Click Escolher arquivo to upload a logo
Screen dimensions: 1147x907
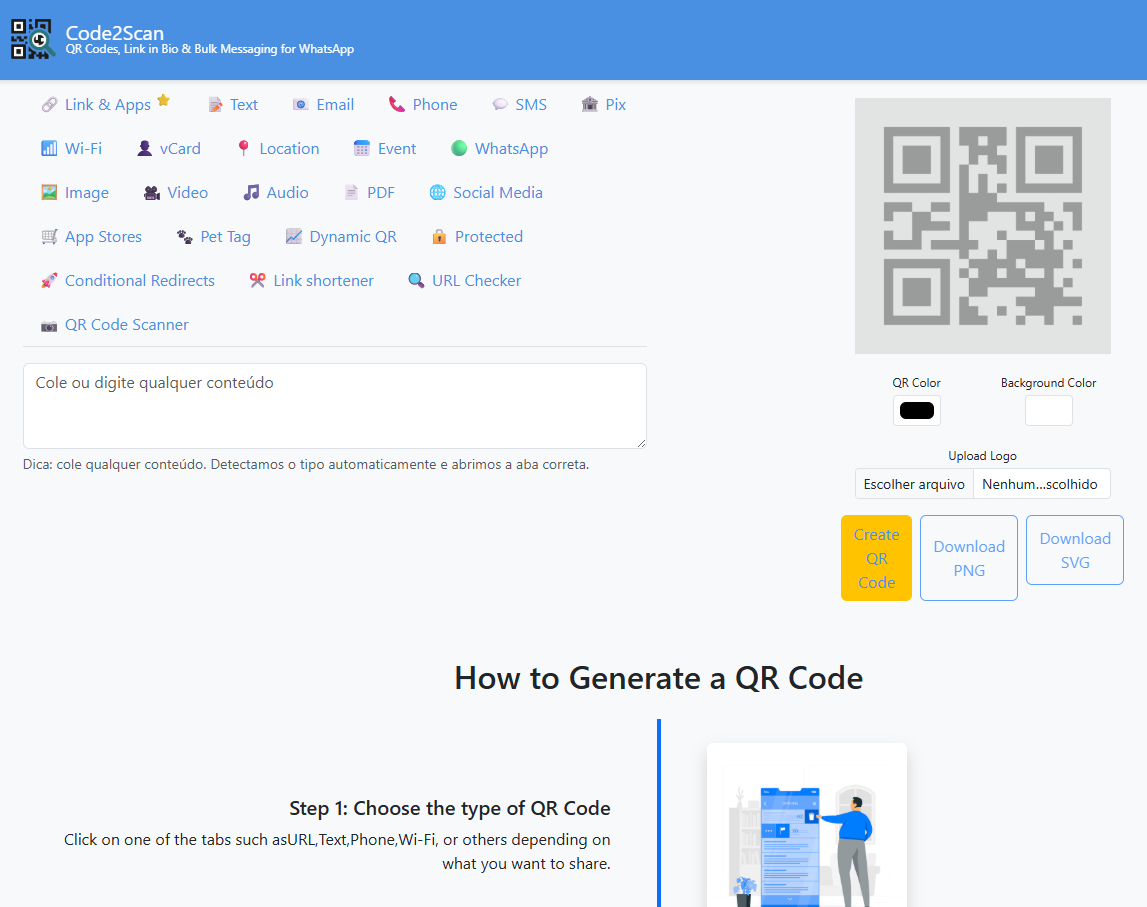click(913, 483)
